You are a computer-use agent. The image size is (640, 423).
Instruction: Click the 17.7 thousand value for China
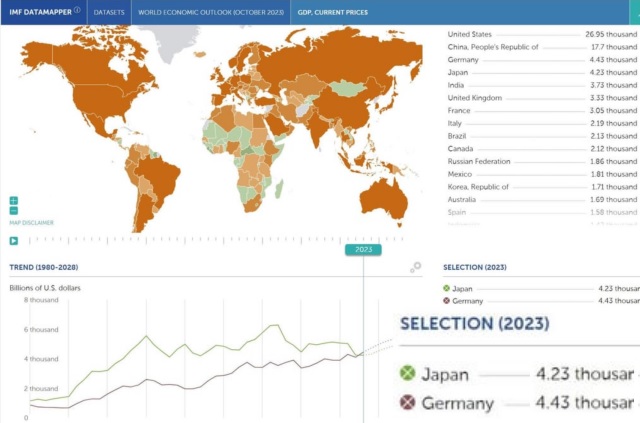614,47
